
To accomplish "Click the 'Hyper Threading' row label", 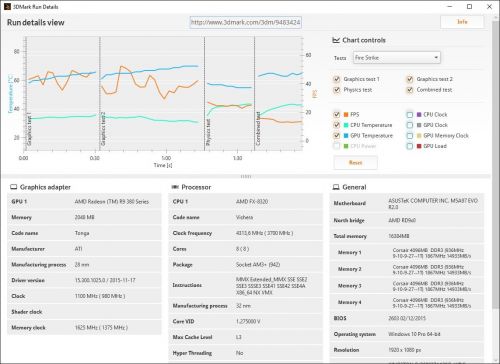I will click(x=192, y=353).
